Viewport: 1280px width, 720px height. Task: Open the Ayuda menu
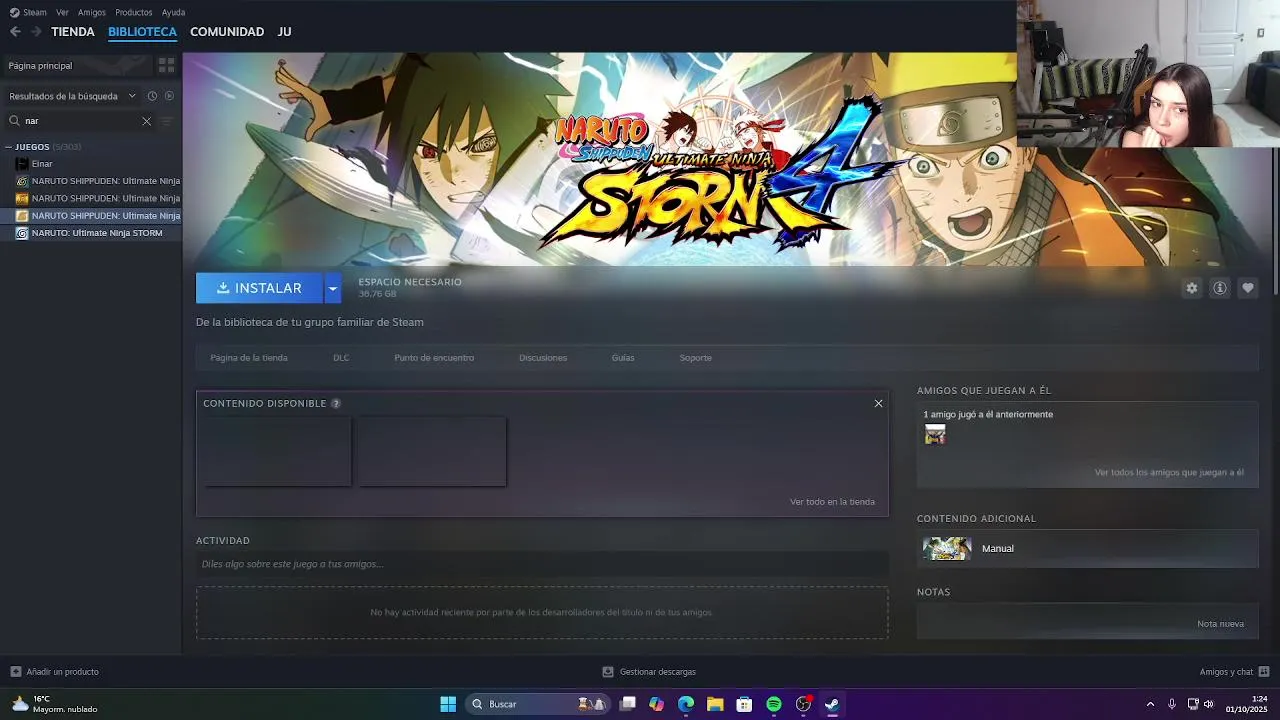click(174, 12)
